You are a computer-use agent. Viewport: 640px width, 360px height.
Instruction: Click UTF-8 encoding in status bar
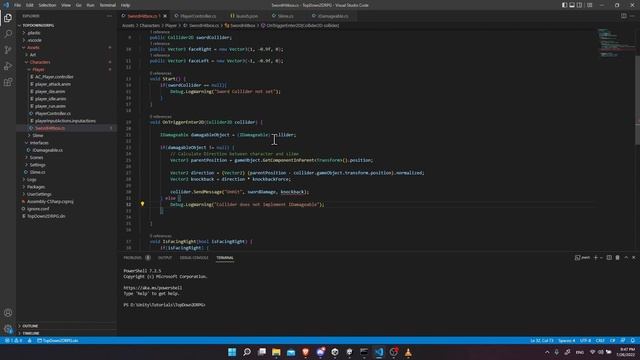tap(585, 340)
